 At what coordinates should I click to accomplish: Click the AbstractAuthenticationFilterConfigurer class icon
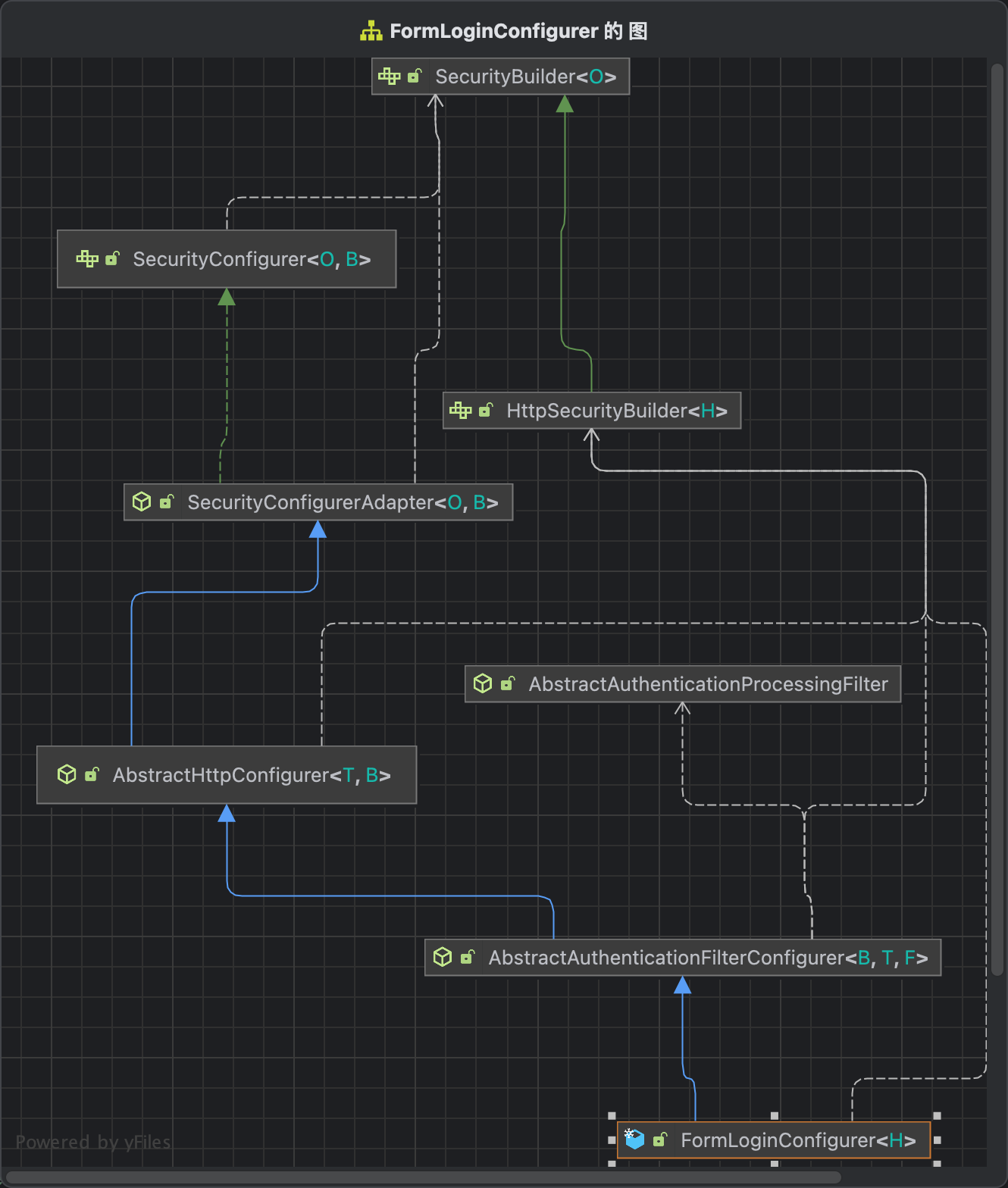[x=443, y=957]
